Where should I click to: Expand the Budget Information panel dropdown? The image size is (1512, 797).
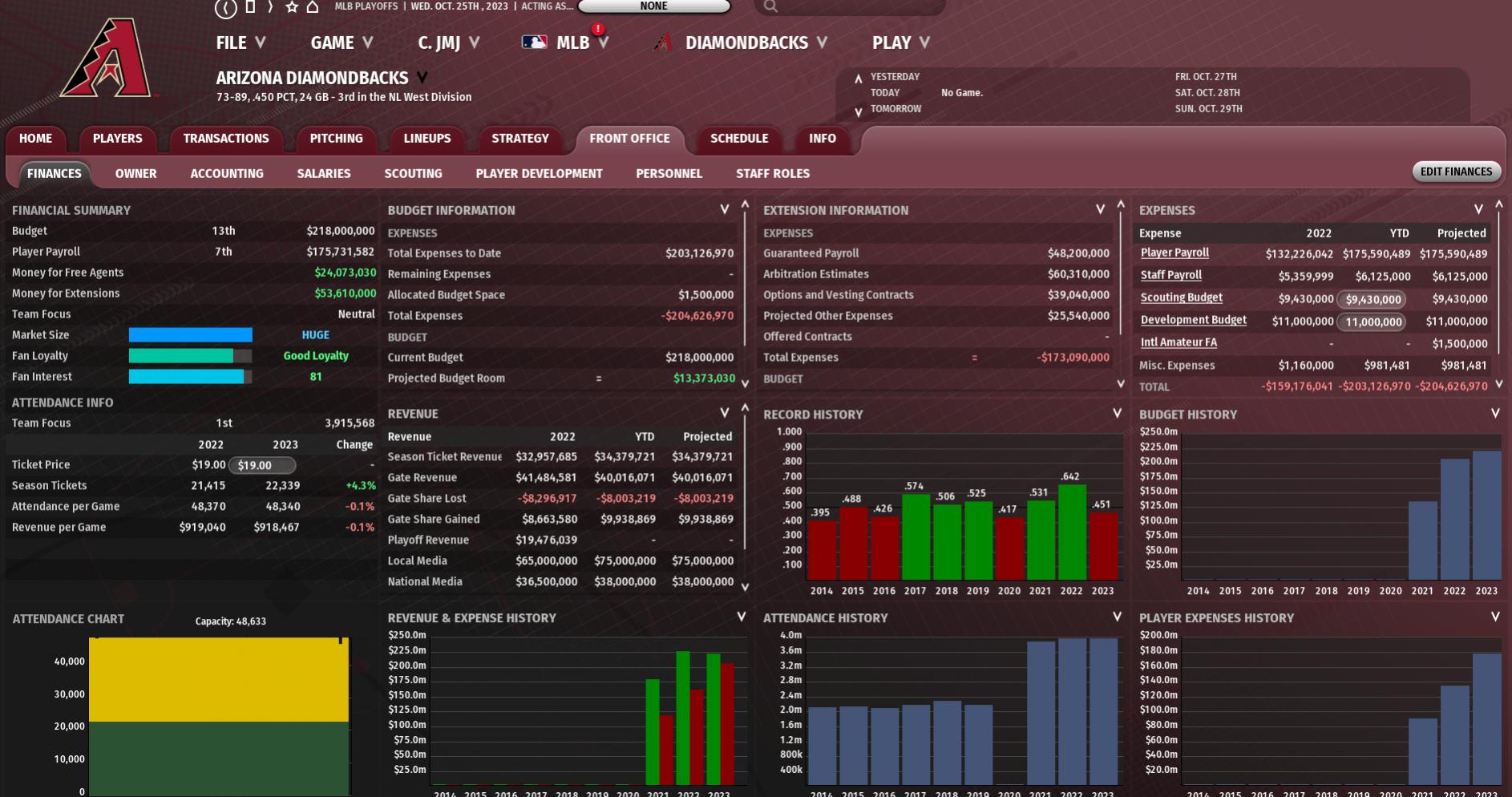coord(724,209)
